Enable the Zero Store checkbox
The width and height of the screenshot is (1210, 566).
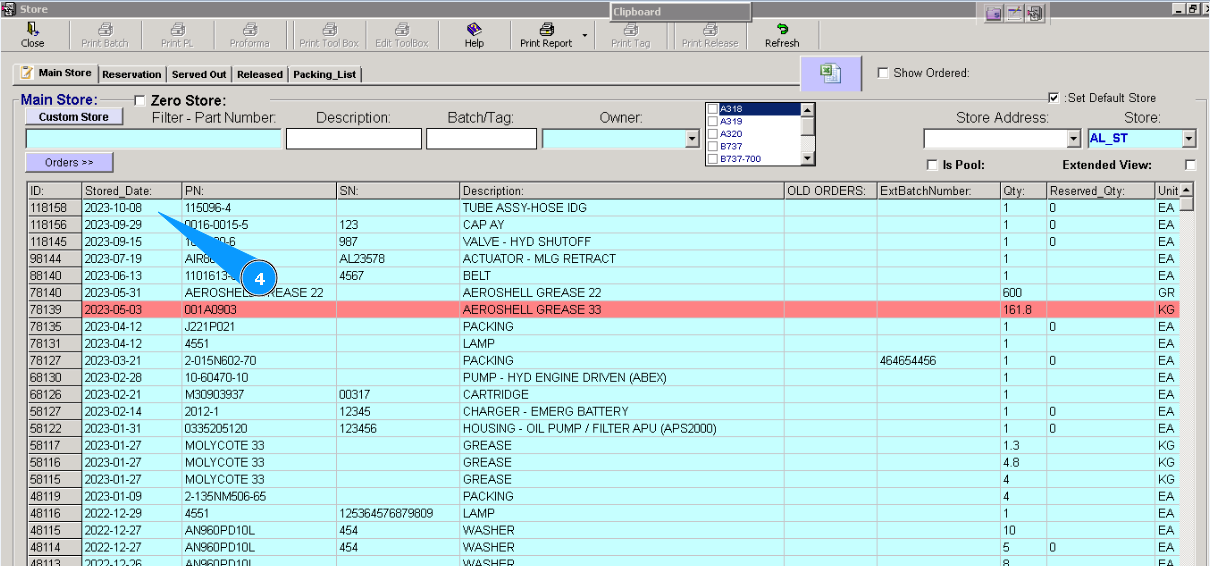click(139, 101)
